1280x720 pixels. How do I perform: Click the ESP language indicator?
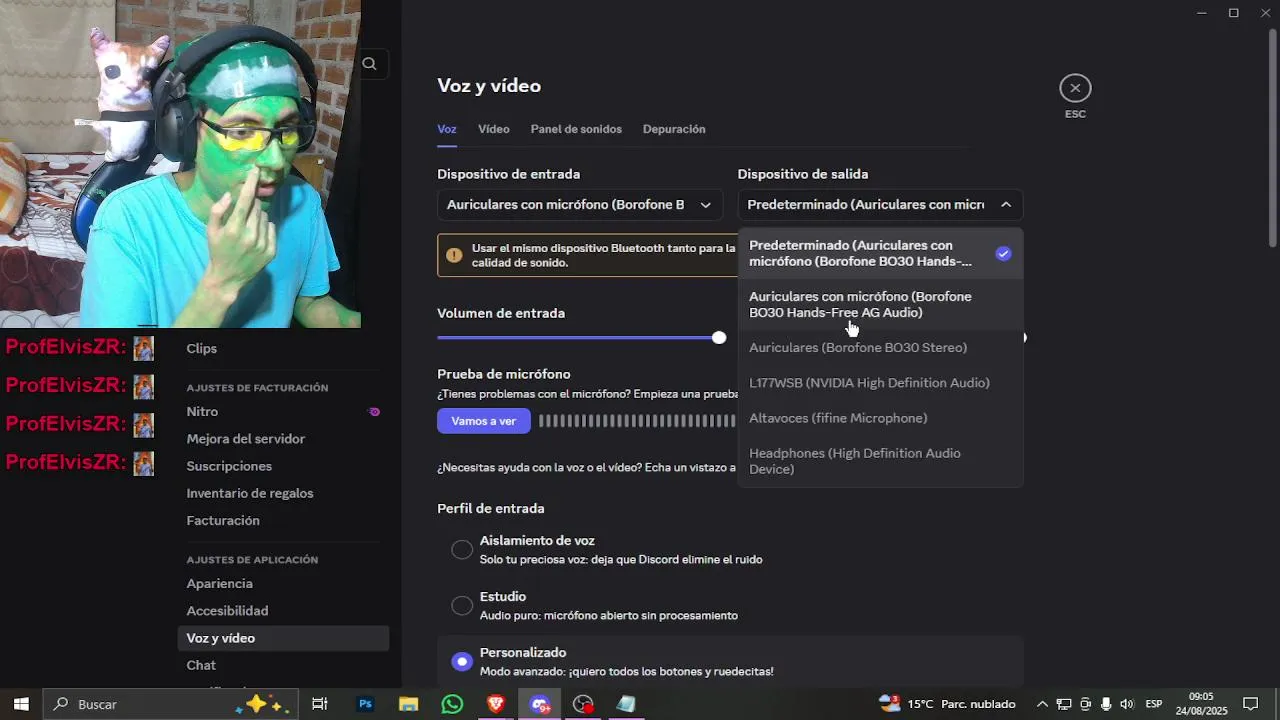click(1153, 704)
